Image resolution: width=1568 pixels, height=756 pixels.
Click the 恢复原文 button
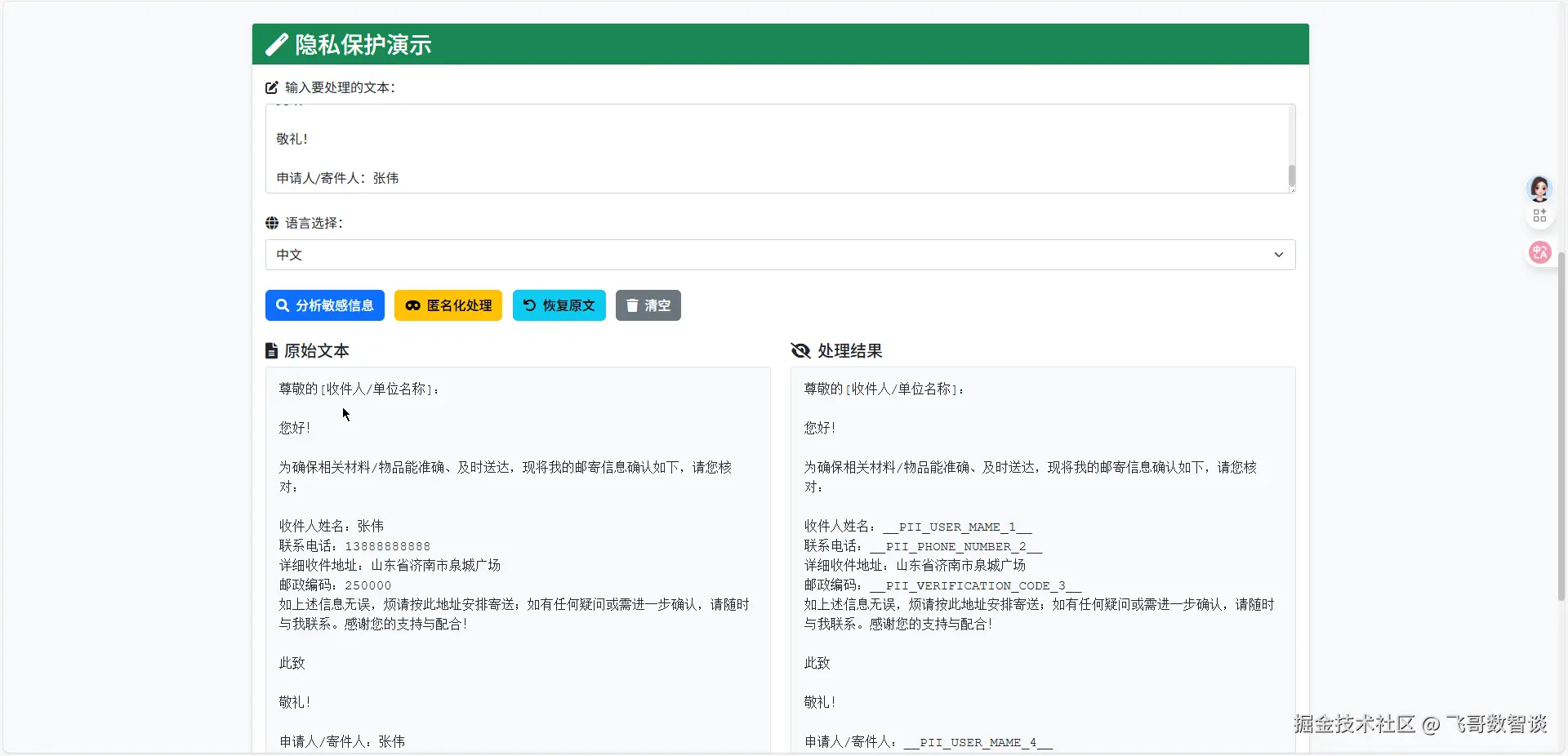click(x=559, y=305)
